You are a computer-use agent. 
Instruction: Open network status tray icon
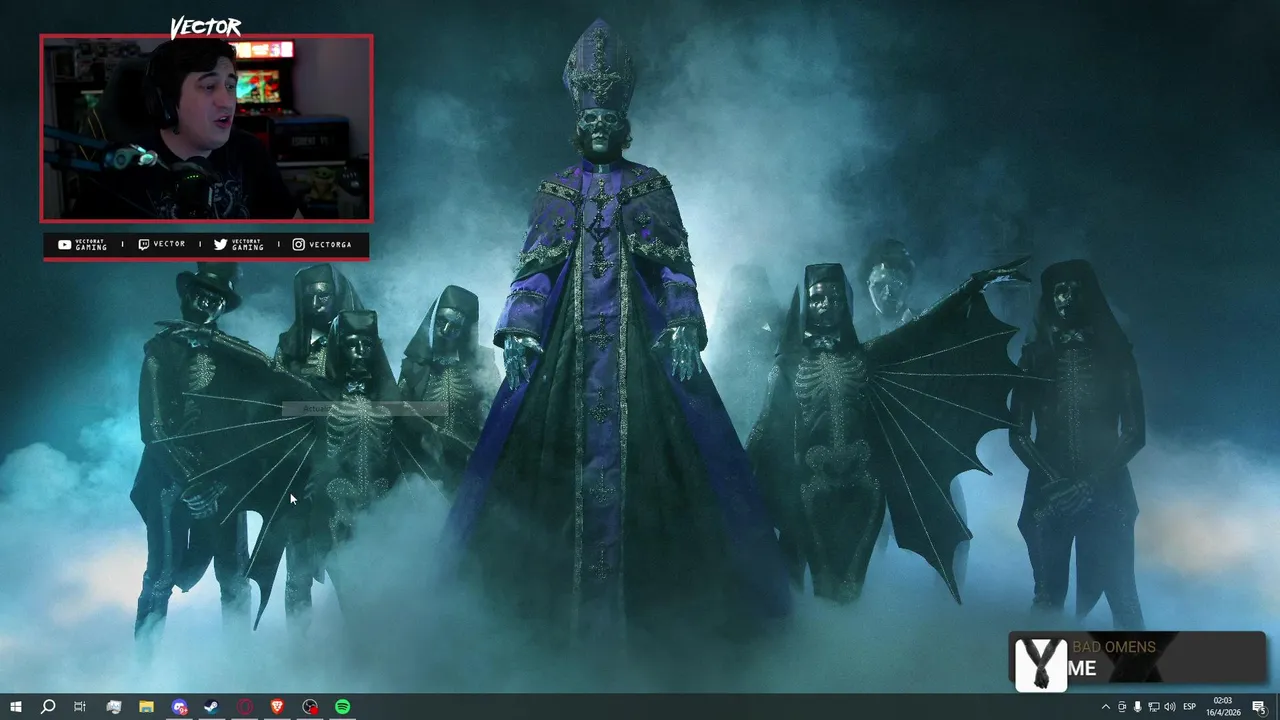[x=1153, y=707]
